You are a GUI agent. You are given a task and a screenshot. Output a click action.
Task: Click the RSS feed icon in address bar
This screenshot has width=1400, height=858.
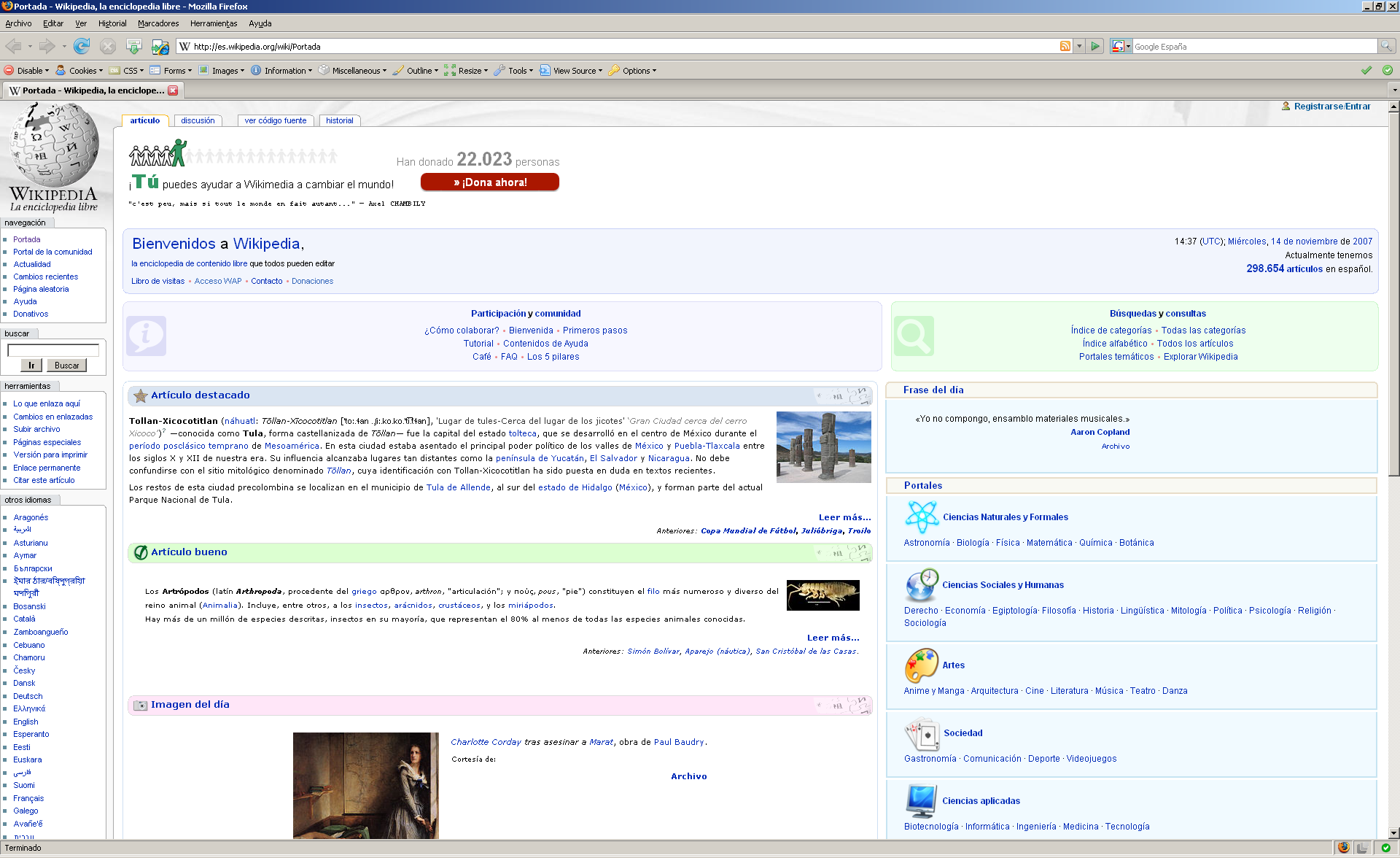1065,47
